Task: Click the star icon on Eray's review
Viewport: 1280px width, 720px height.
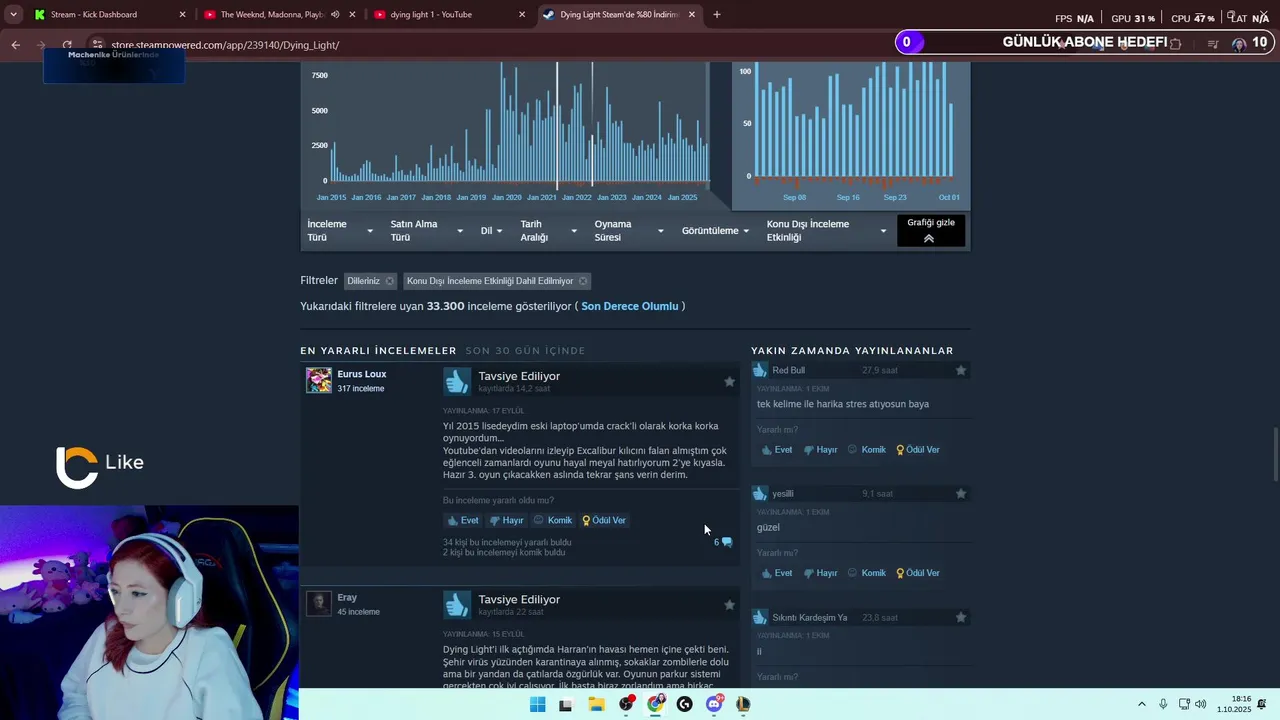Action: click(729, 604)
